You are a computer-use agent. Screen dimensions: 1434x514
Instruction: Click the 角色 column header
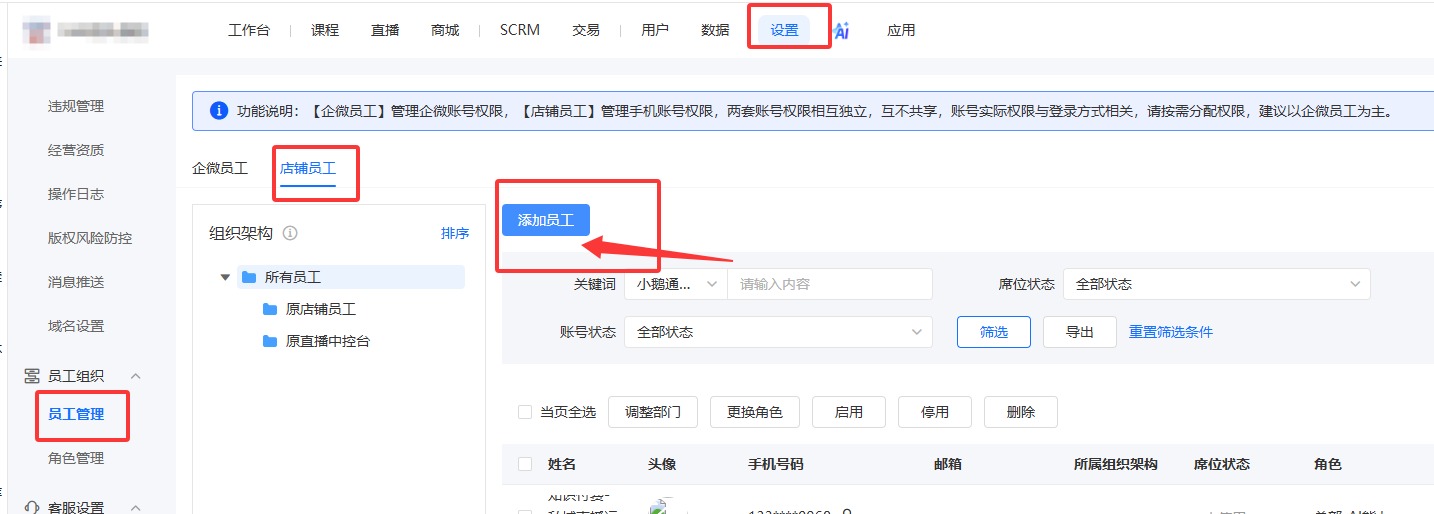tap(1328, 464)
